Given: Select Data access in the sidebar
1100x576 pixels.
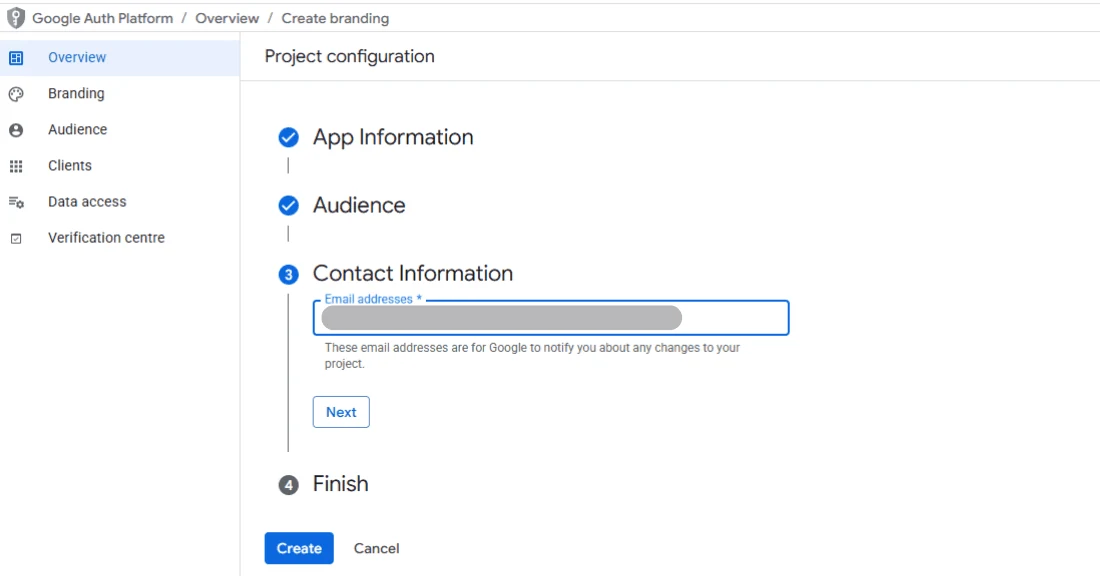Looking at the screenshot, I should 120,202.
